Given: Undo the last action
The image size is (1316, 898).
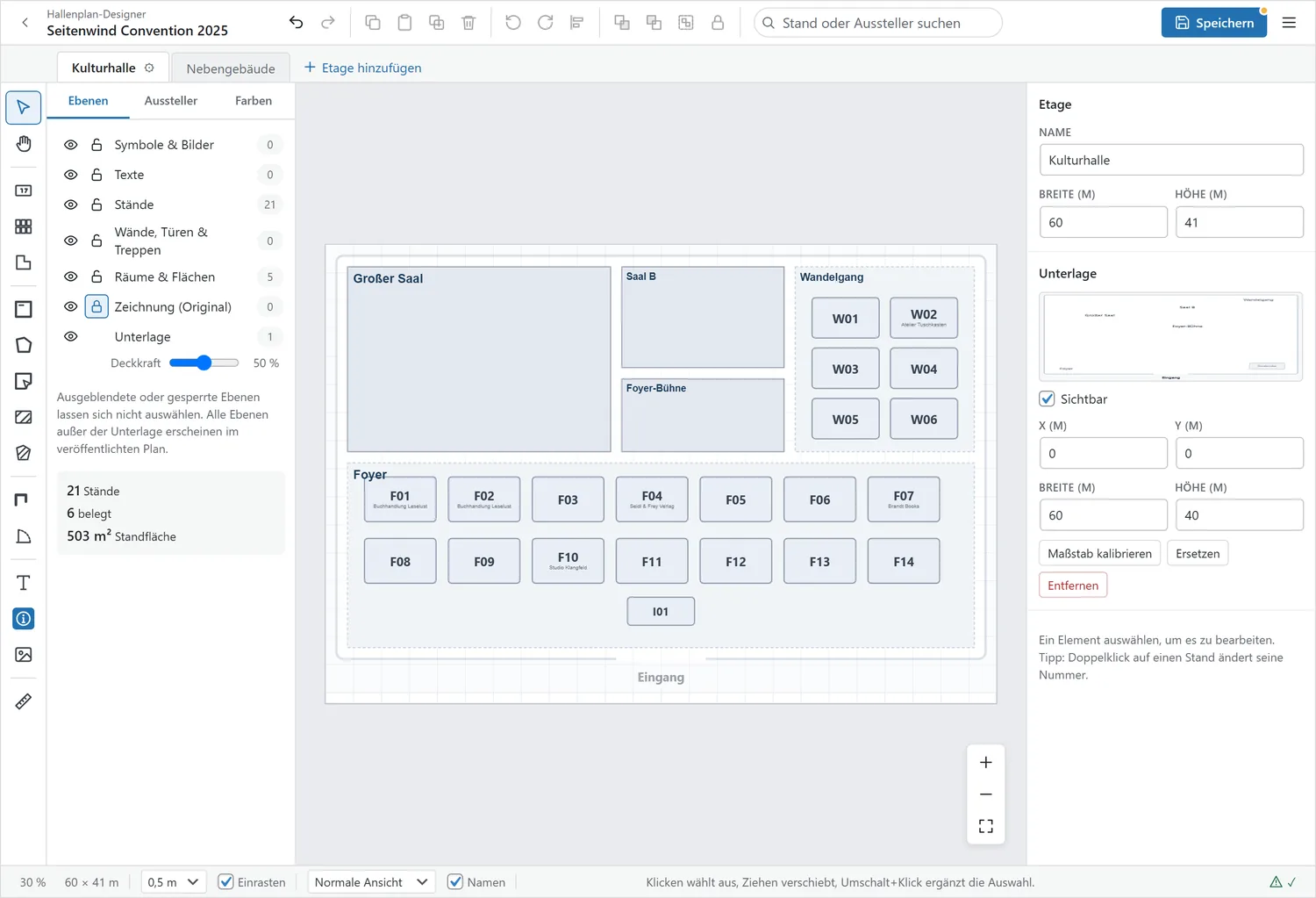Looking at the screenshot, I should (297, 23).
